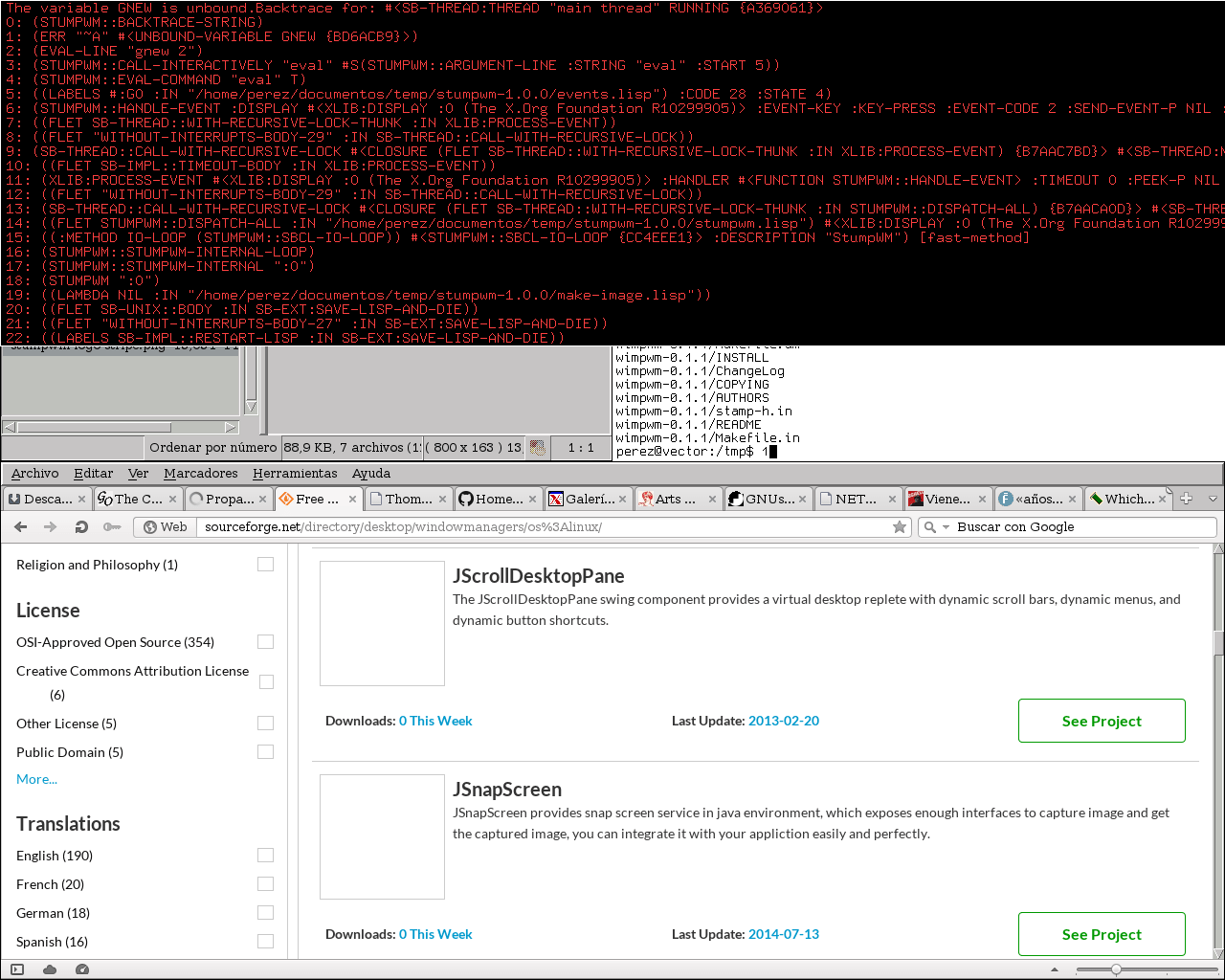Click the JScrollDesktopPane project thumbnail
This screenshot has height=980, width=1225.
point(382,623)
